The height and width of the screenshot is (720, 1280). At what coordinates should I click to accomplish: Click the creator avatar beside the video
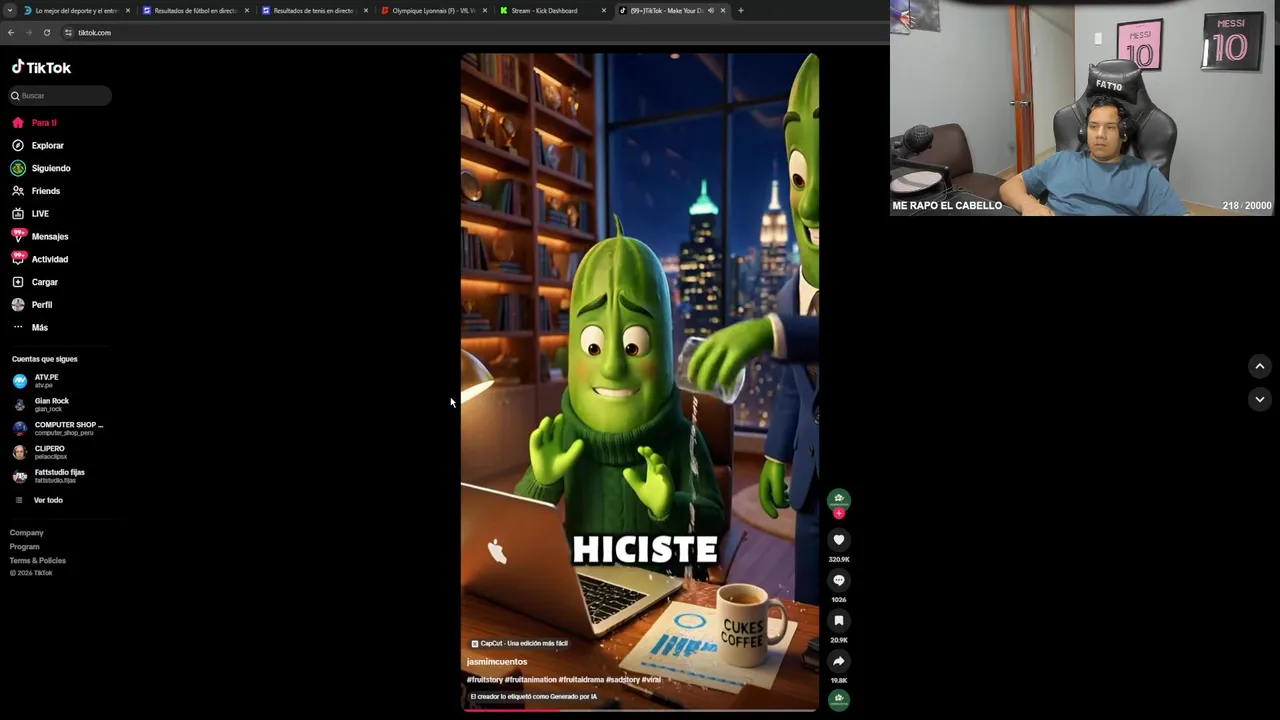pyautogui.click(x=839, y=498)
